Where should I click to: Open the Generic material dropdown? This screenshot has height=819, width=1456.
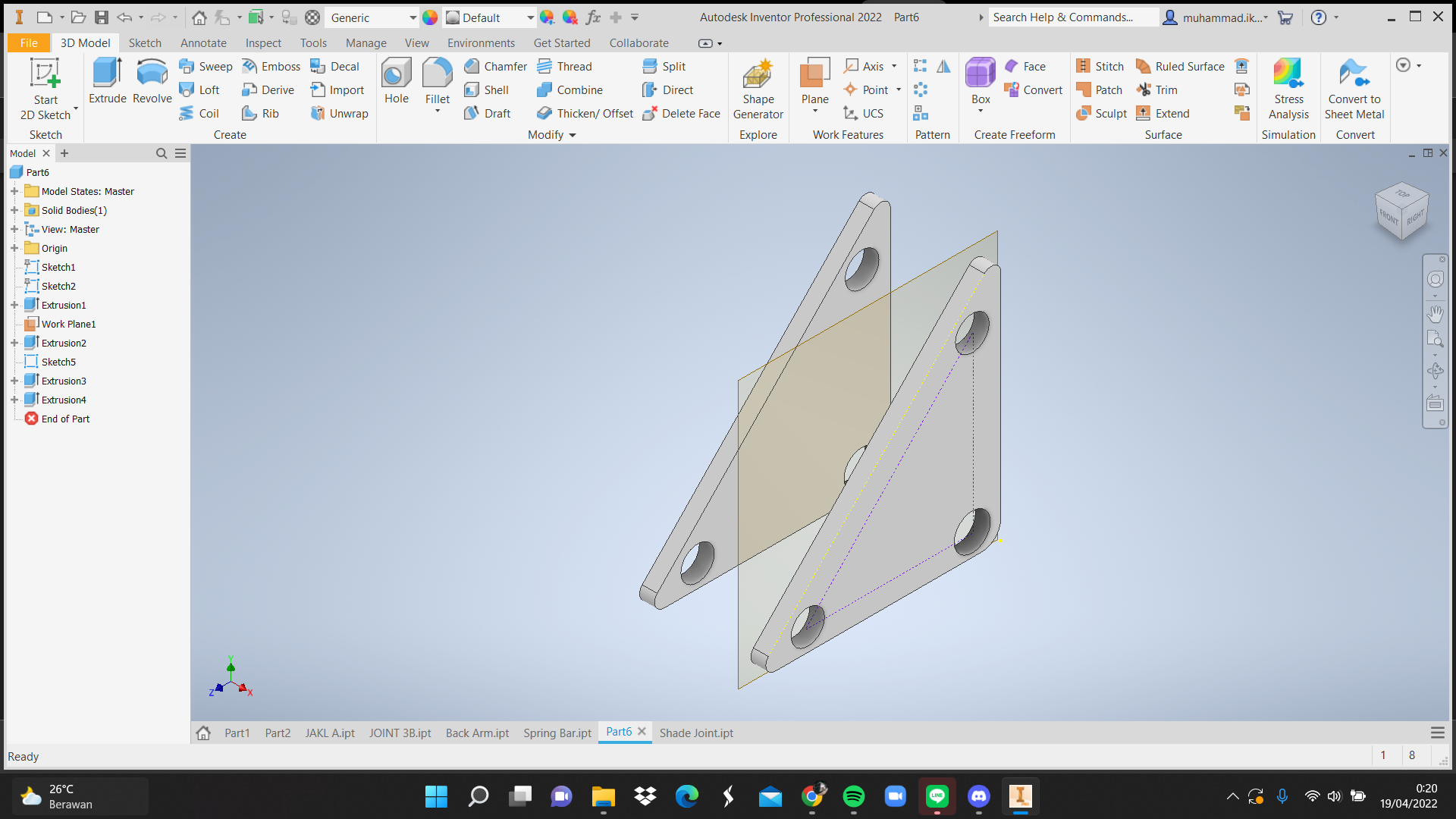pos(413,17)
